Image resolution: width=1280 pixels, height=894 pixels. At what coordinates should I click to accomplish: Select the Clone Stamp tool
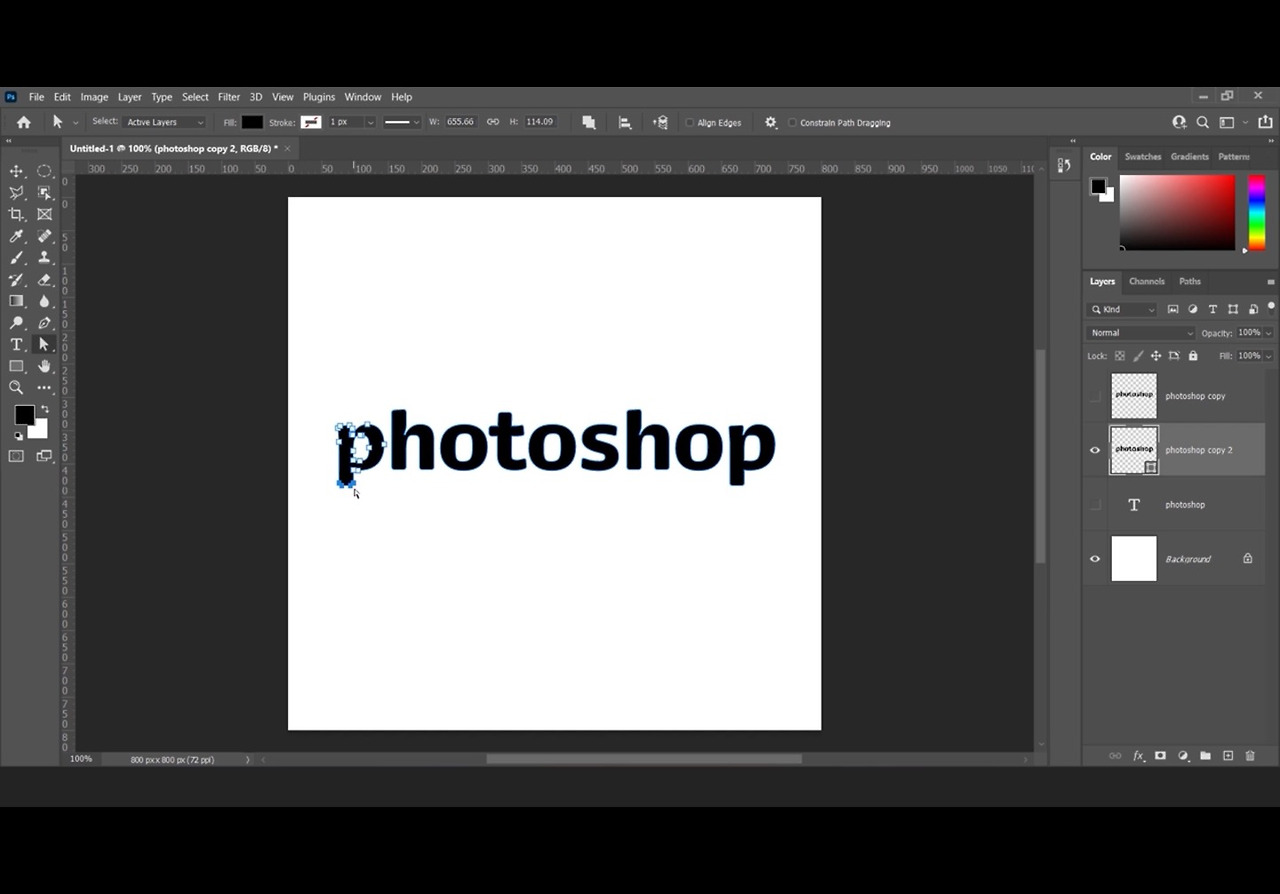(x=45, y=258)
